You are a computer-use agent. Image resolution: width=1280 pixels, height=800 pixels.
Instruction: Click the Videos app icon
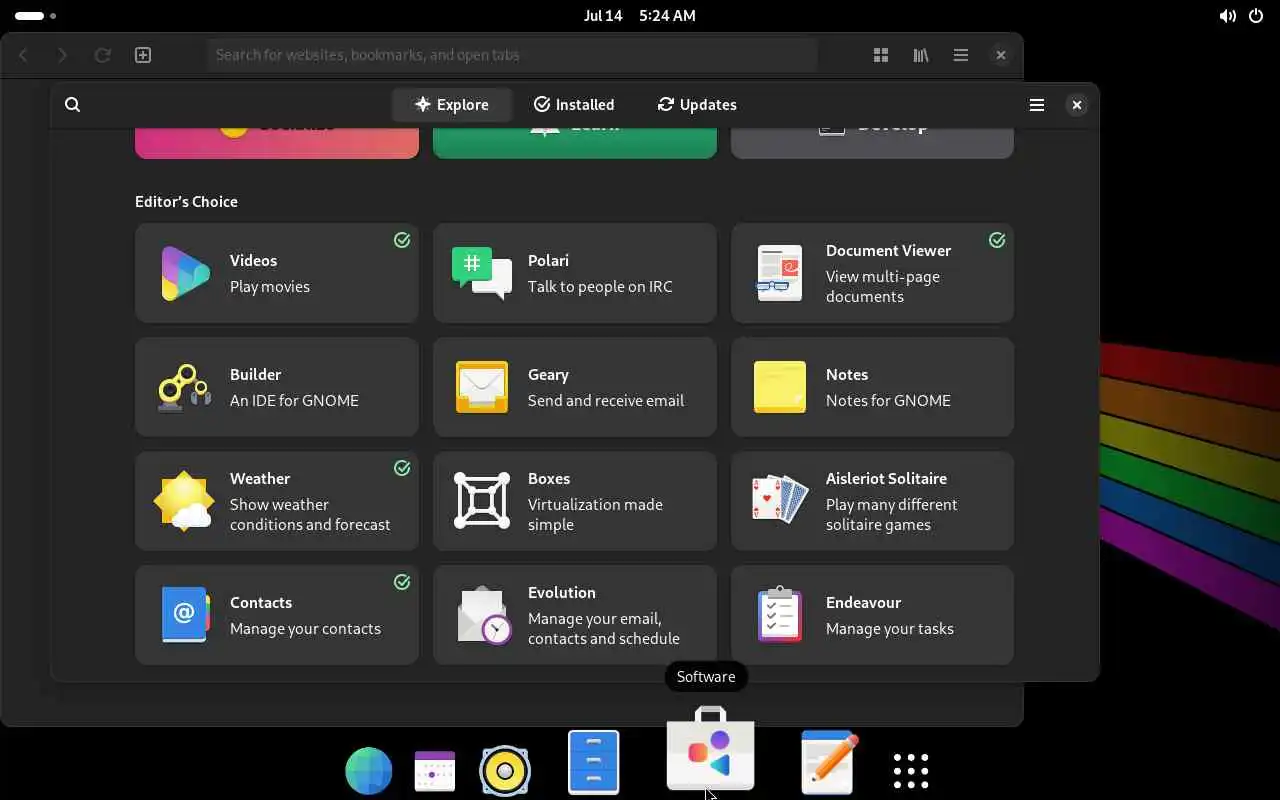click(185, 274)
